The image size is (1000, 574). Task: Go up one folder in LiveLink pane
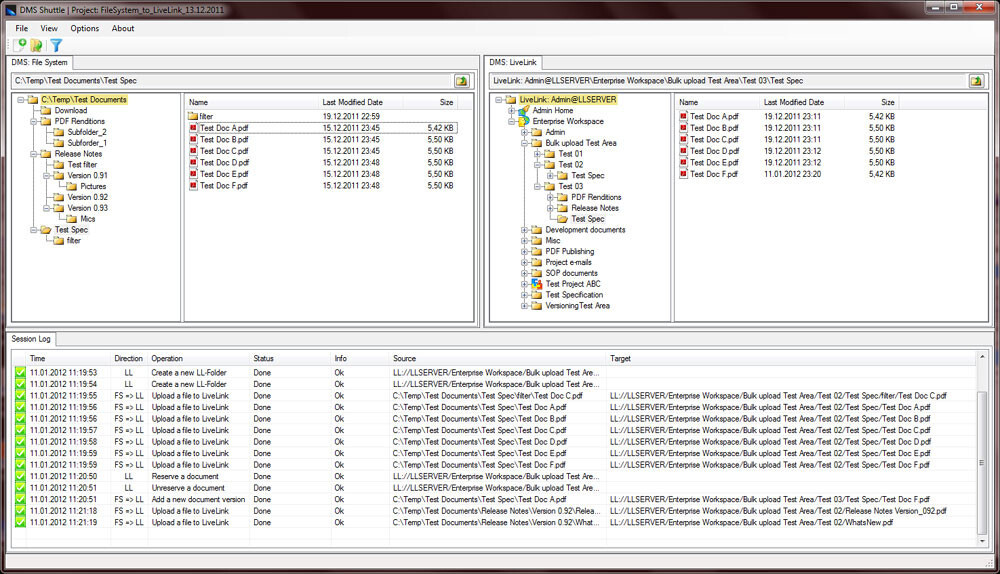pyautogui.click(x=976, y=81)
